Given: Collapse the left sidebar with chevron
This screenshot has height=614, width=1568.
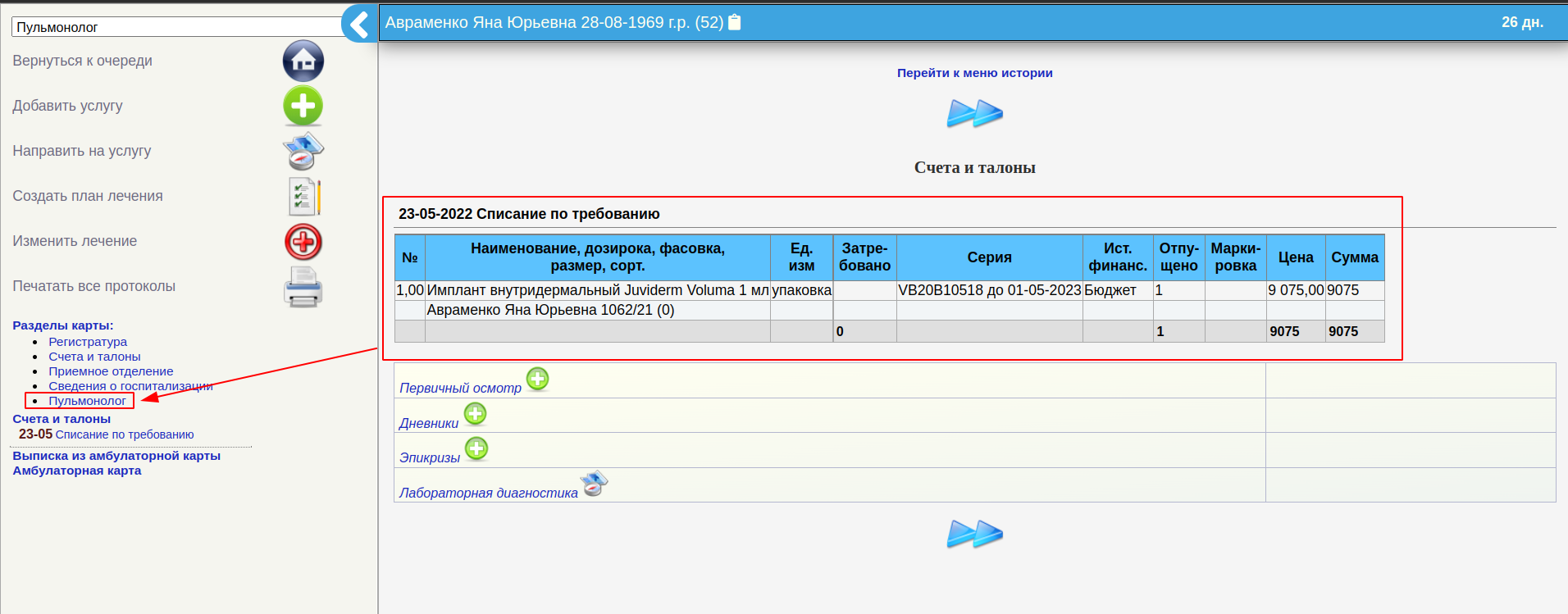Looking at the screenshot, I should click(x=359, y=24).
